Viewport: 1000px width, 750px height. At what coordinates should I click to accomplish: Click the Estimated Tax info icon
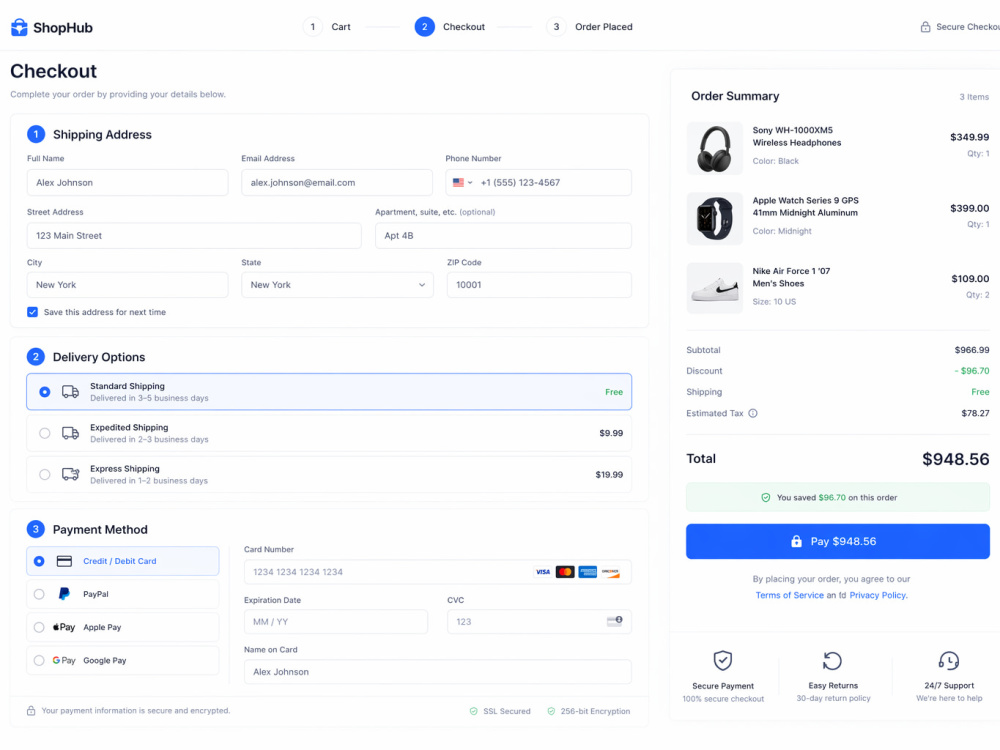[753, 413]
